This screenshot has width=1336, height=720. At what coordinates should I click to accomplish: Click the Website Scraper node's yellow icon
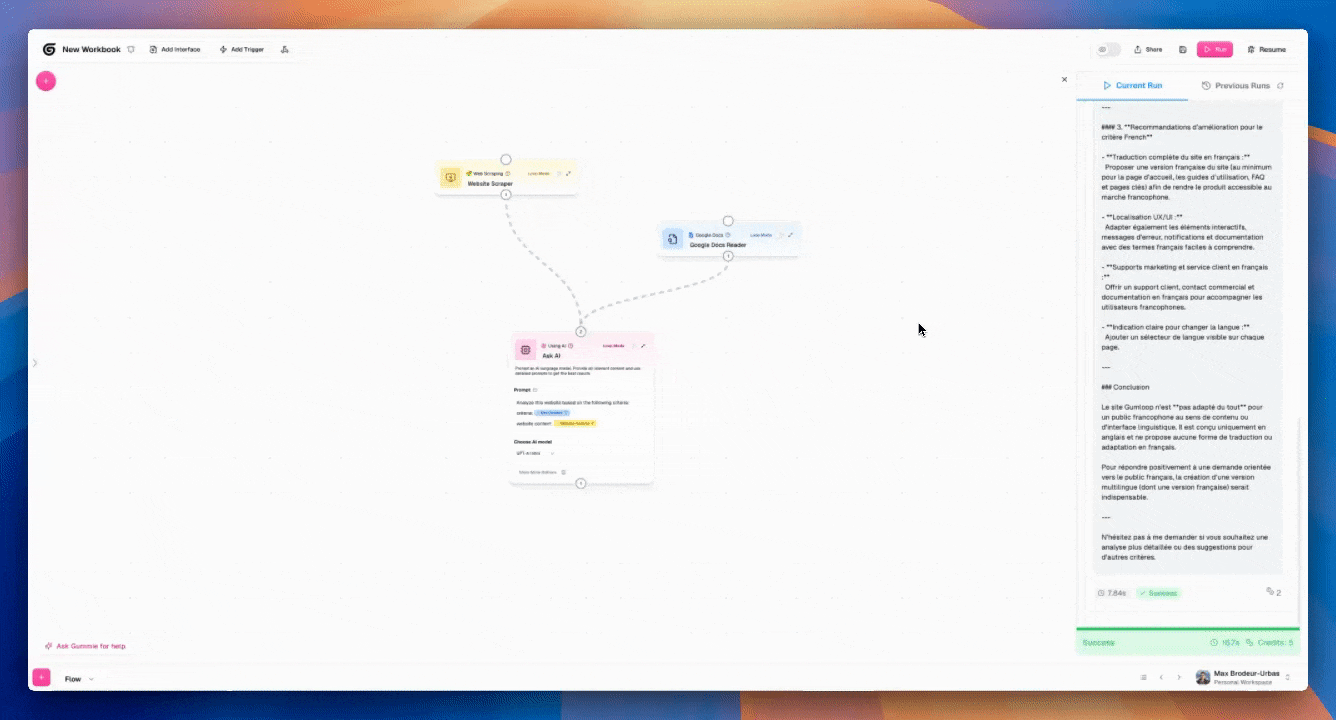[x=450, y=178]
